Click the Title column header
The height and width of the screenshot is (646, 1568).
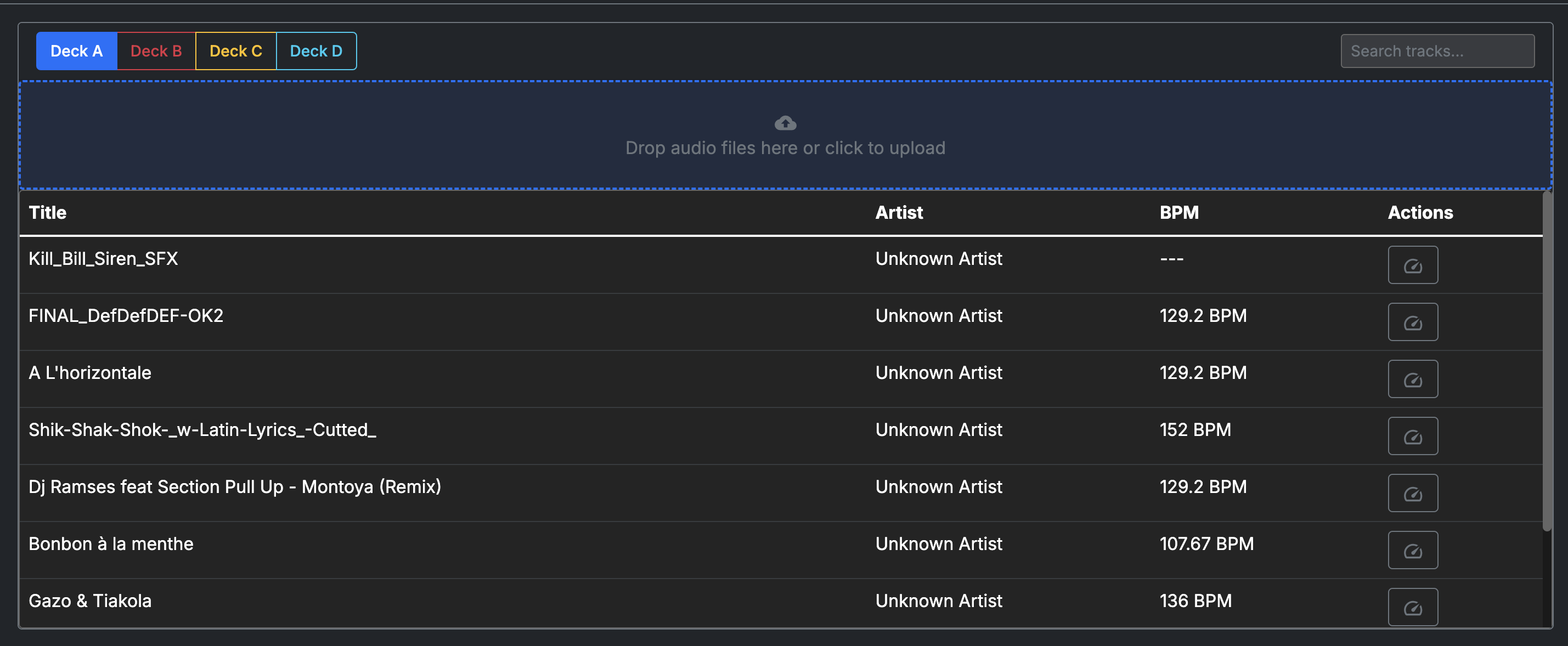point(48,212)
